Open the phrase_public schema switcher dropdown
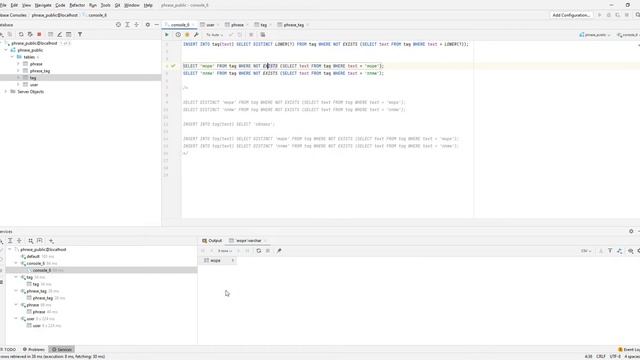The image size is (640, 360). (x=595, y=35)
